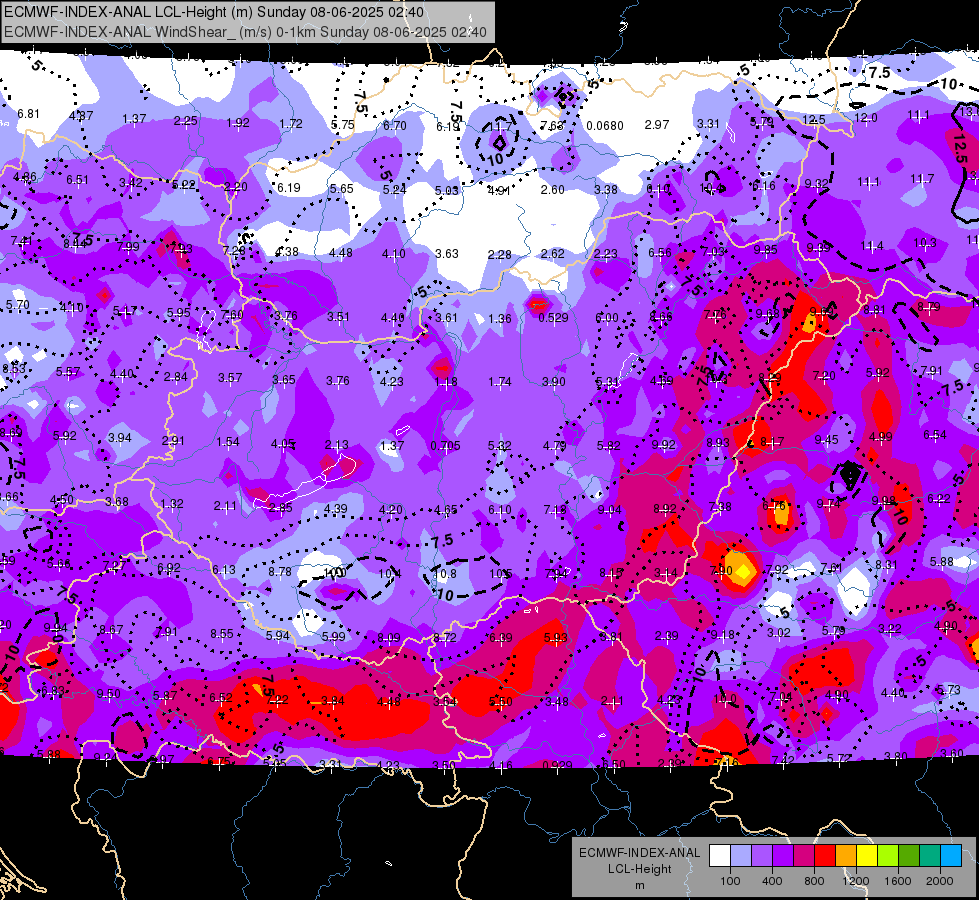The width and height of the screenshot is (979, 900).
Task: Click the red legend color swatch
Action: (x=825, y=856)
